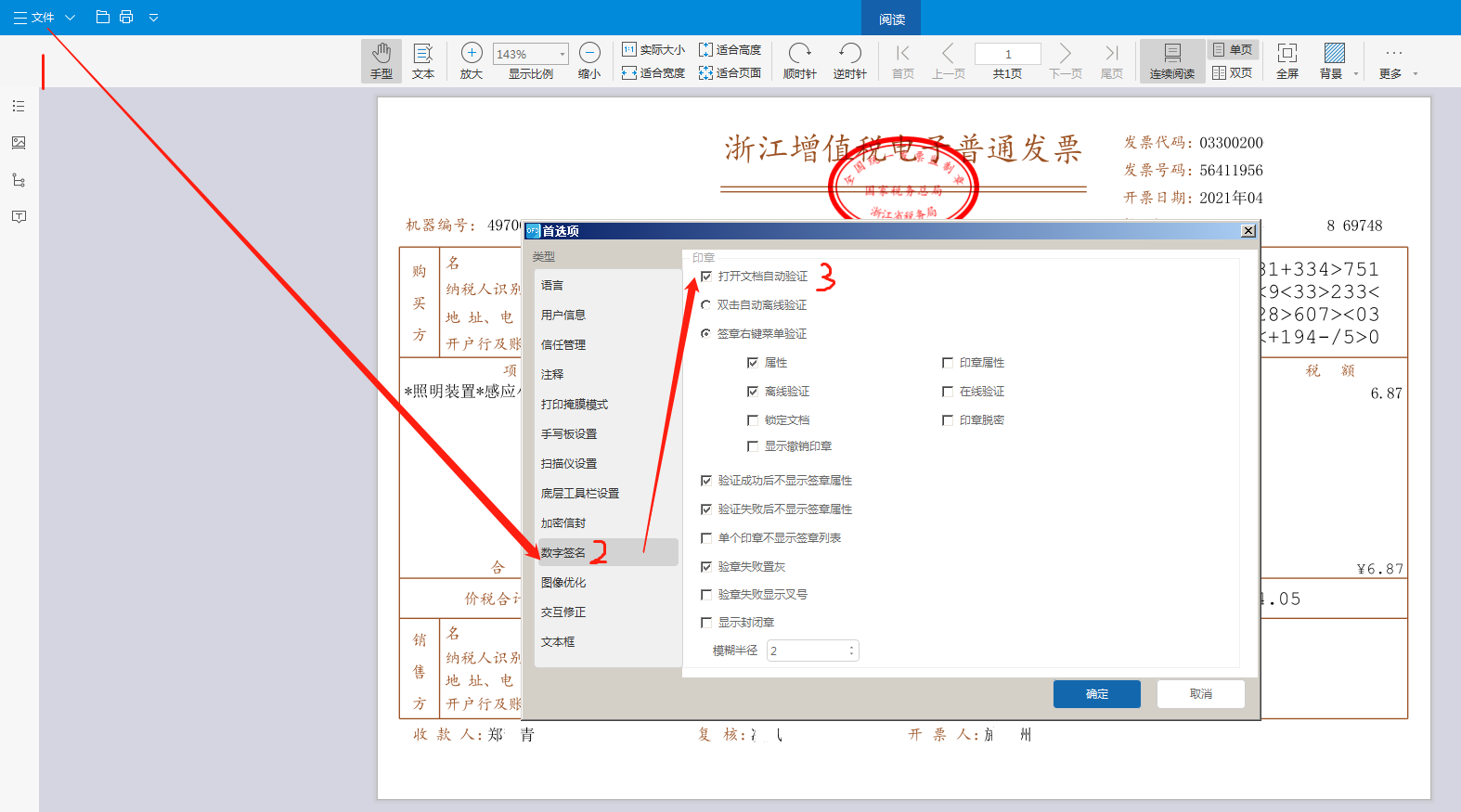Click the open file folder icon
The height and width of the screenshot is (812, 1461).
tap(103, 17)
